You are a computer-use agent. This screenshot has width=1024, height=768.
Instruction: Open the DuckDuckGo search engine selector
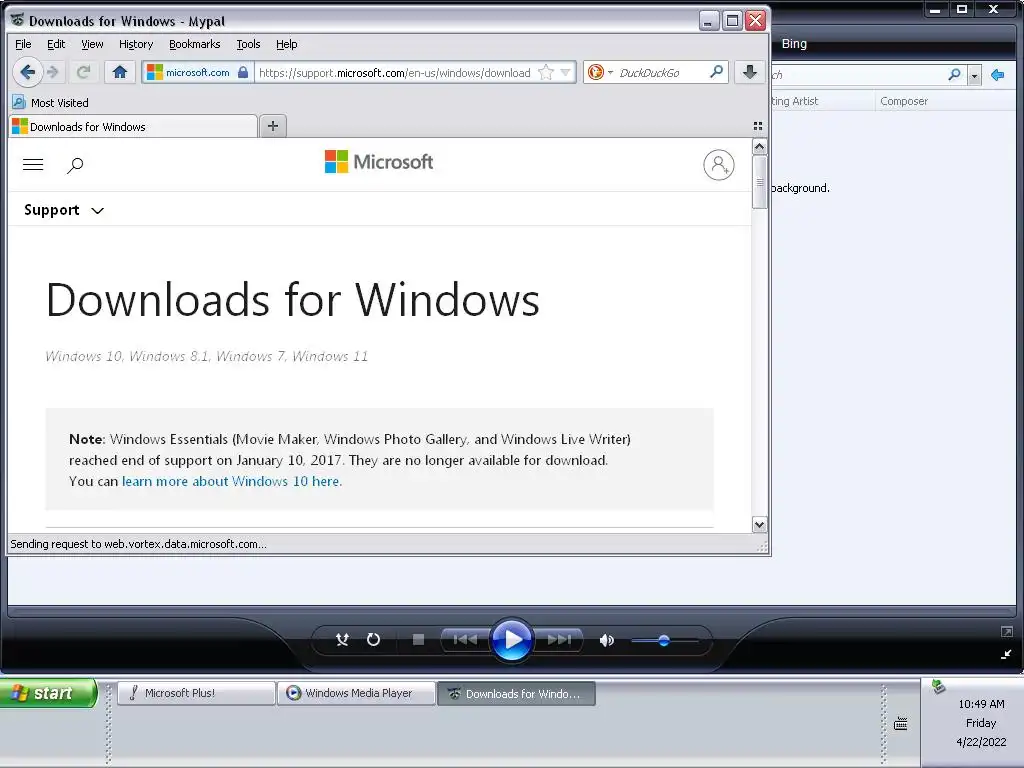click(x=599, y=72)
